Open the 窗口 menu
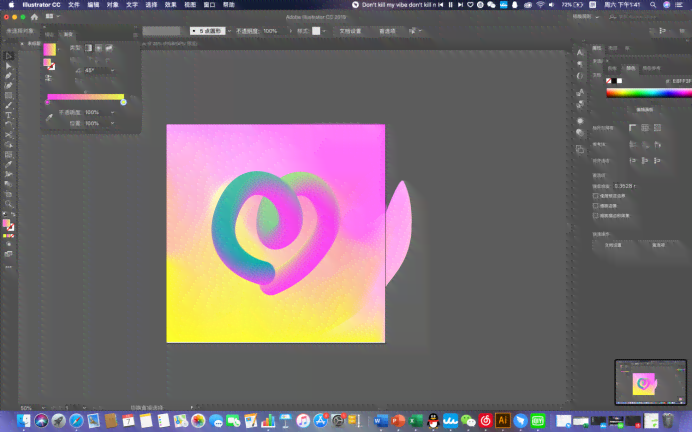The width and height of the screenshot is (692, 433). point(209,5)
